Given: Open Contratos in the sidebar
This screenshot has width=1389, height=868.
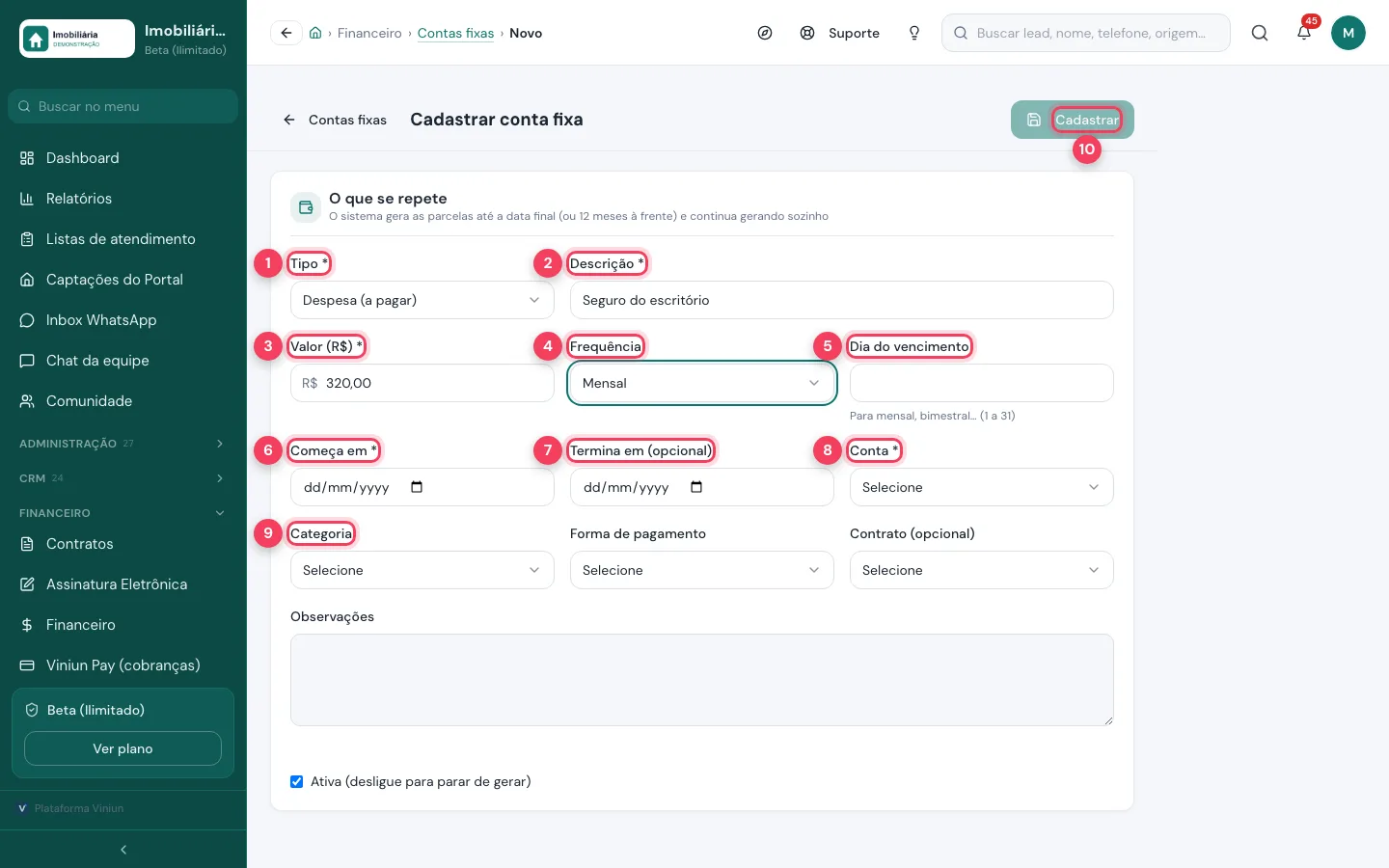Looking at the screenshot, I should (x=123, y=544).
